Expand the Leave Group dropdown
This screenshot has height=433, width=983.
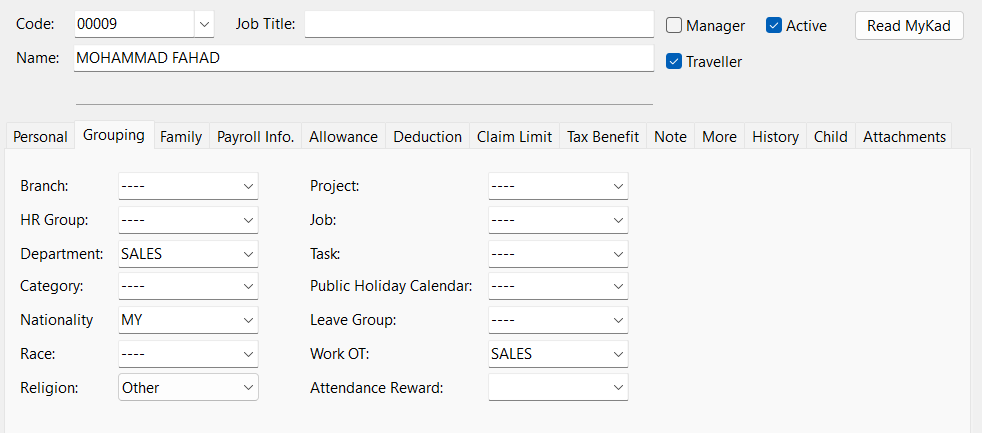click(617, 320)
